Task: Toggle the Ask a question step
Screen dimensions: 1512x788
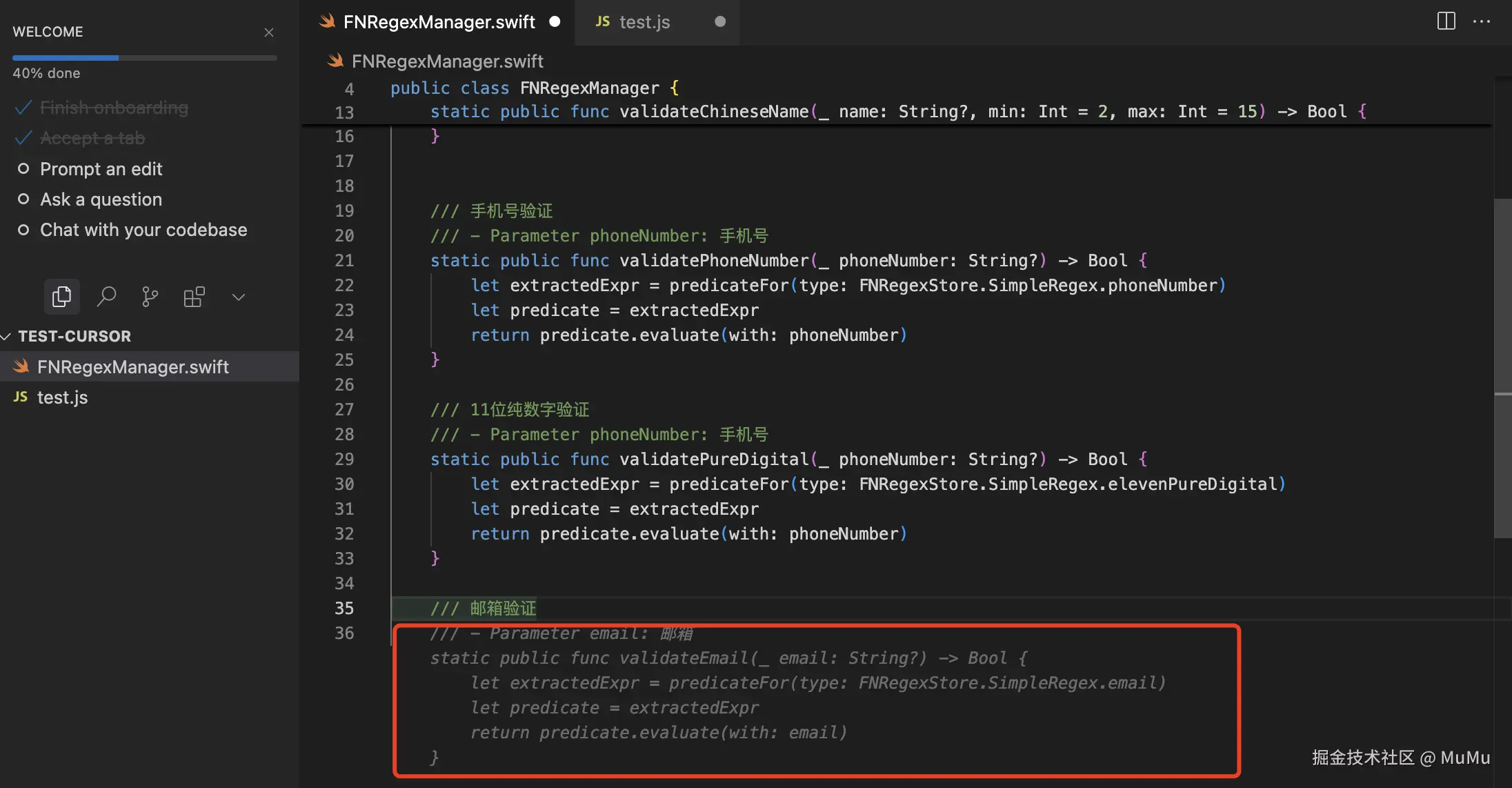Action: (x=23, y=199)
